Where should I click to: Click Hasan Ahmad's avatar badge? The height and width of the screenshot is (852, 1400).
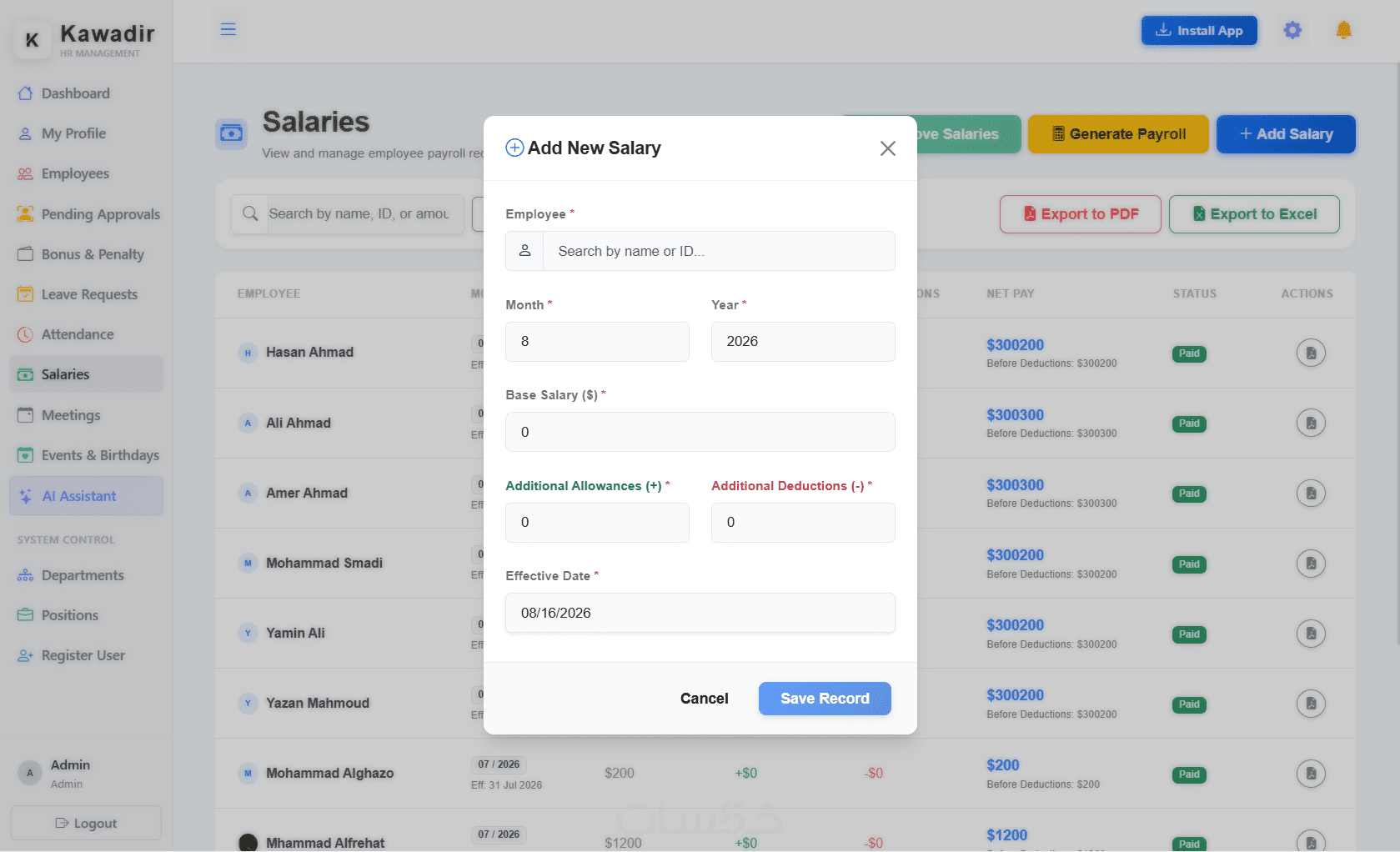[x=248, y=353]
